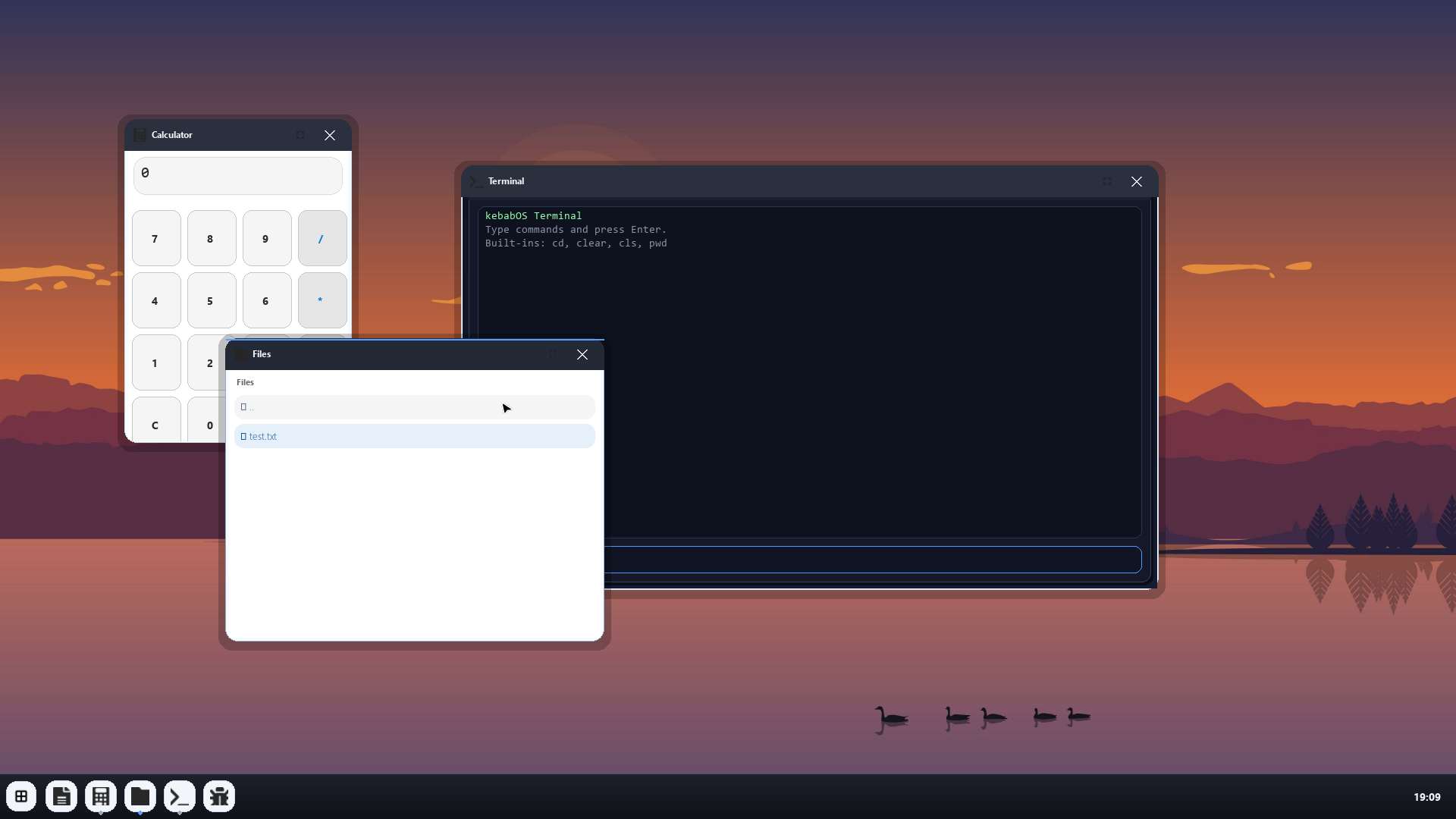Click the Calculator icon in the taskbar

[100, 796]
